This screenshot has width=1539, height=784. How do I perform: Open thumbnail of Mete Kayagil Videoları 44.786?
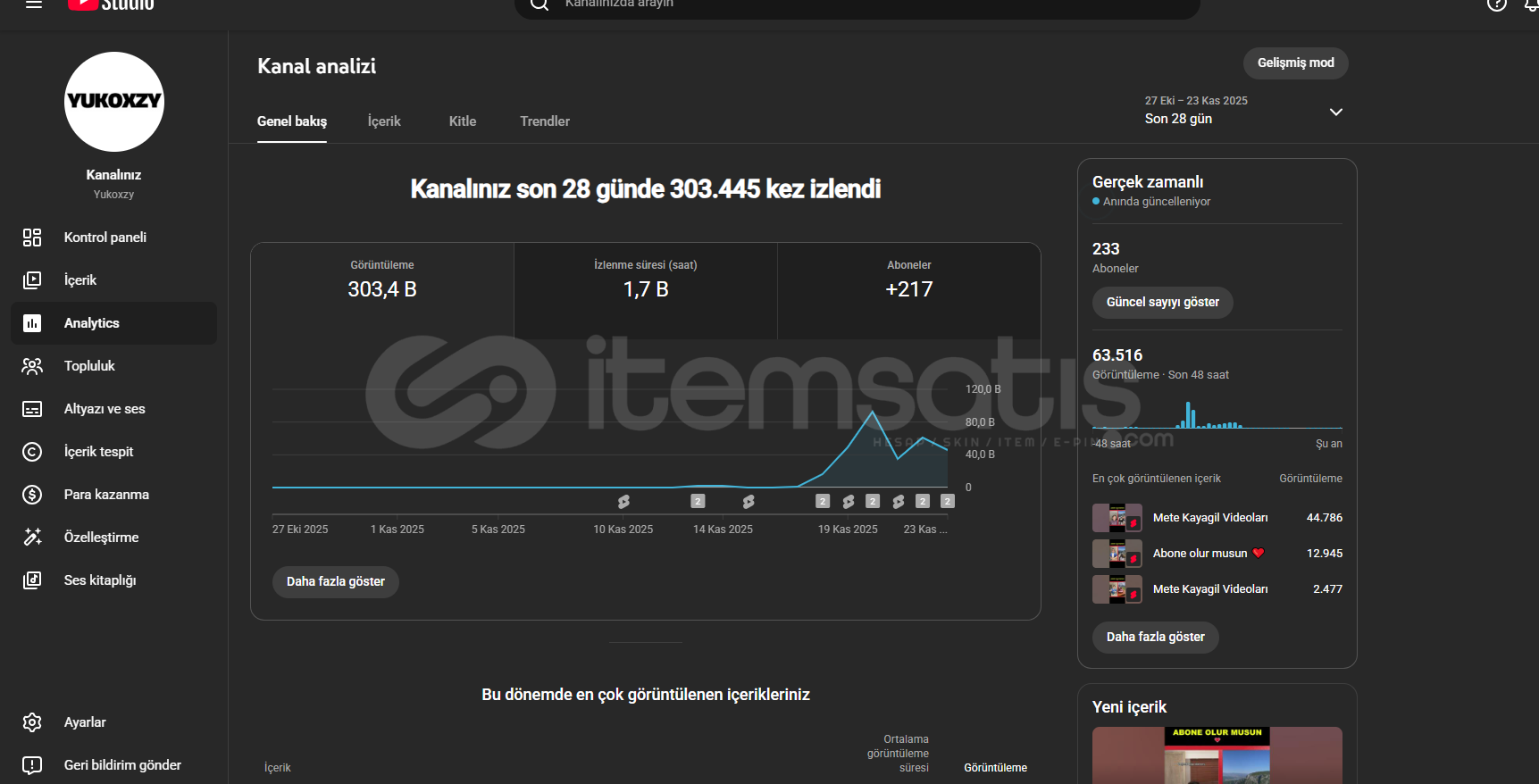pos(1117,518)
